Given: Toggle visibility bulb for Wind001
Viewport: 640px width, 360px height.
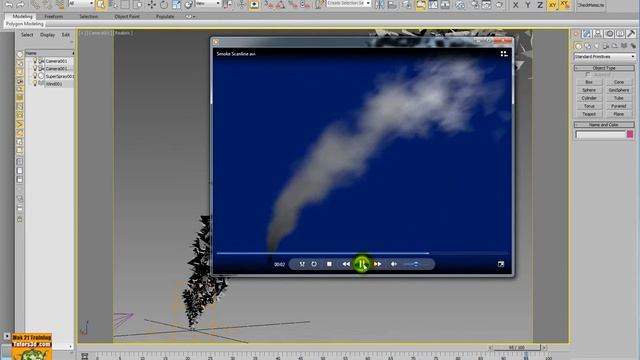Looking at the screenshot, I should click(35, 83).
